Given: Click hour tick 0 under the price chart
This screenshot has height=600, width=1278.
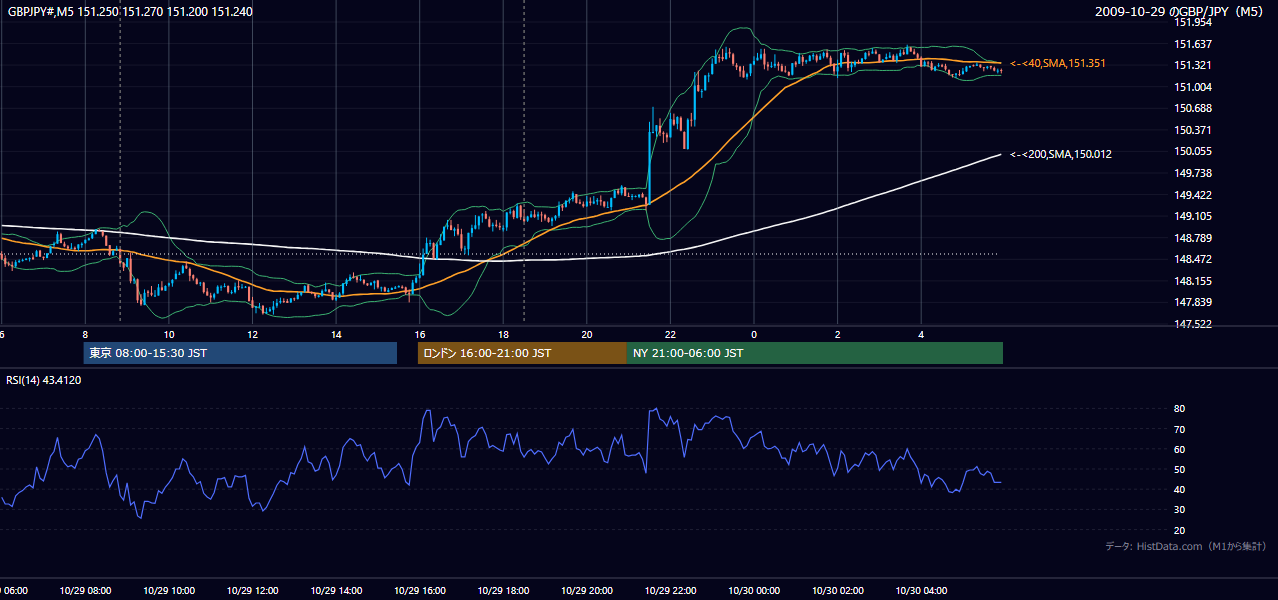Looking at the screenshot, I should [x=754, y=334].
